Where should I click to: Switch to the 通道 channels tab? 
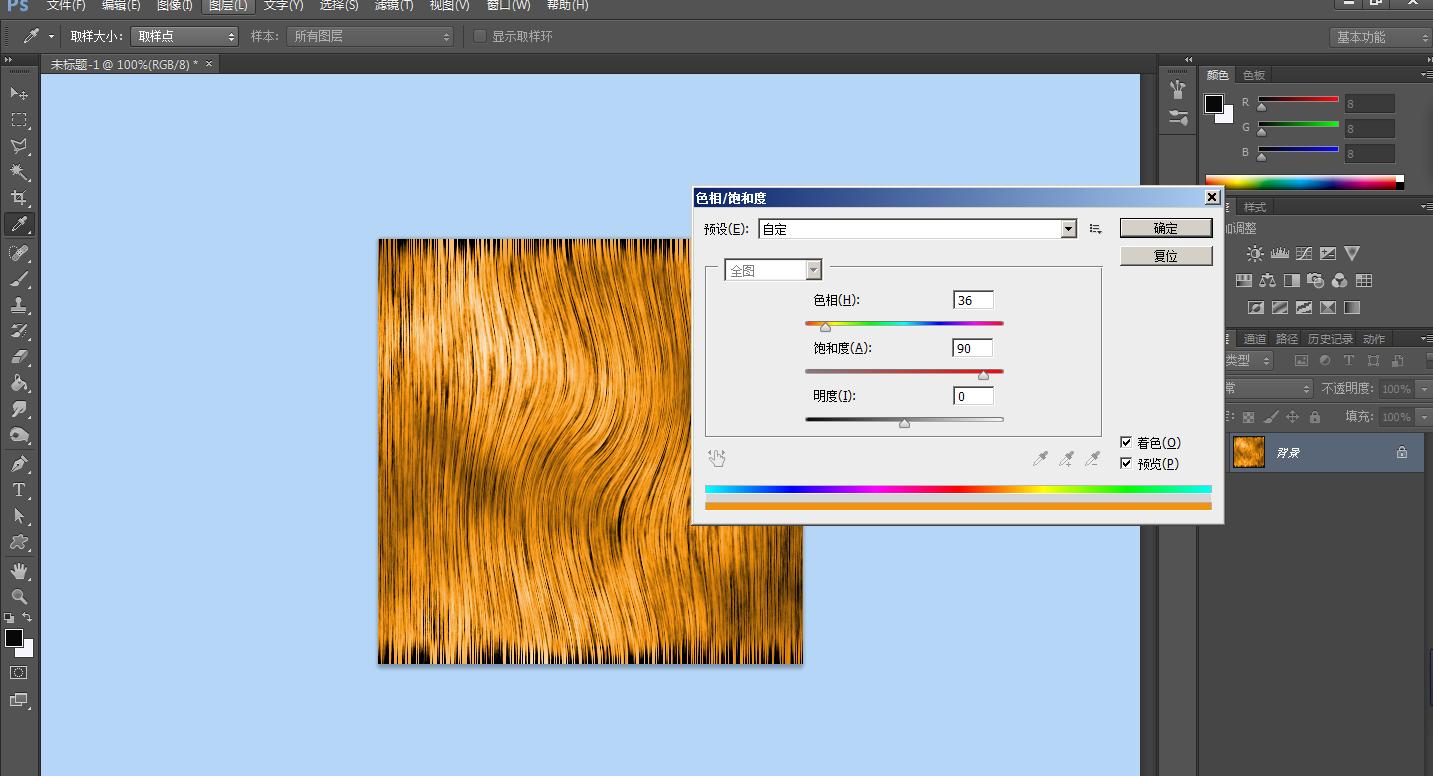1254,338
